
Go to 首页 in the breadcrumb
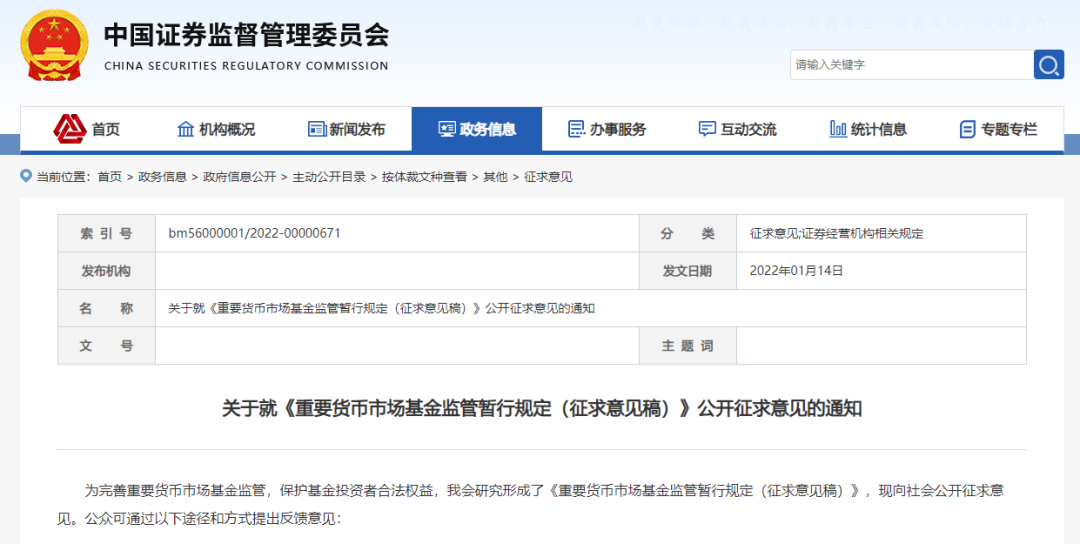click(110, 177)
